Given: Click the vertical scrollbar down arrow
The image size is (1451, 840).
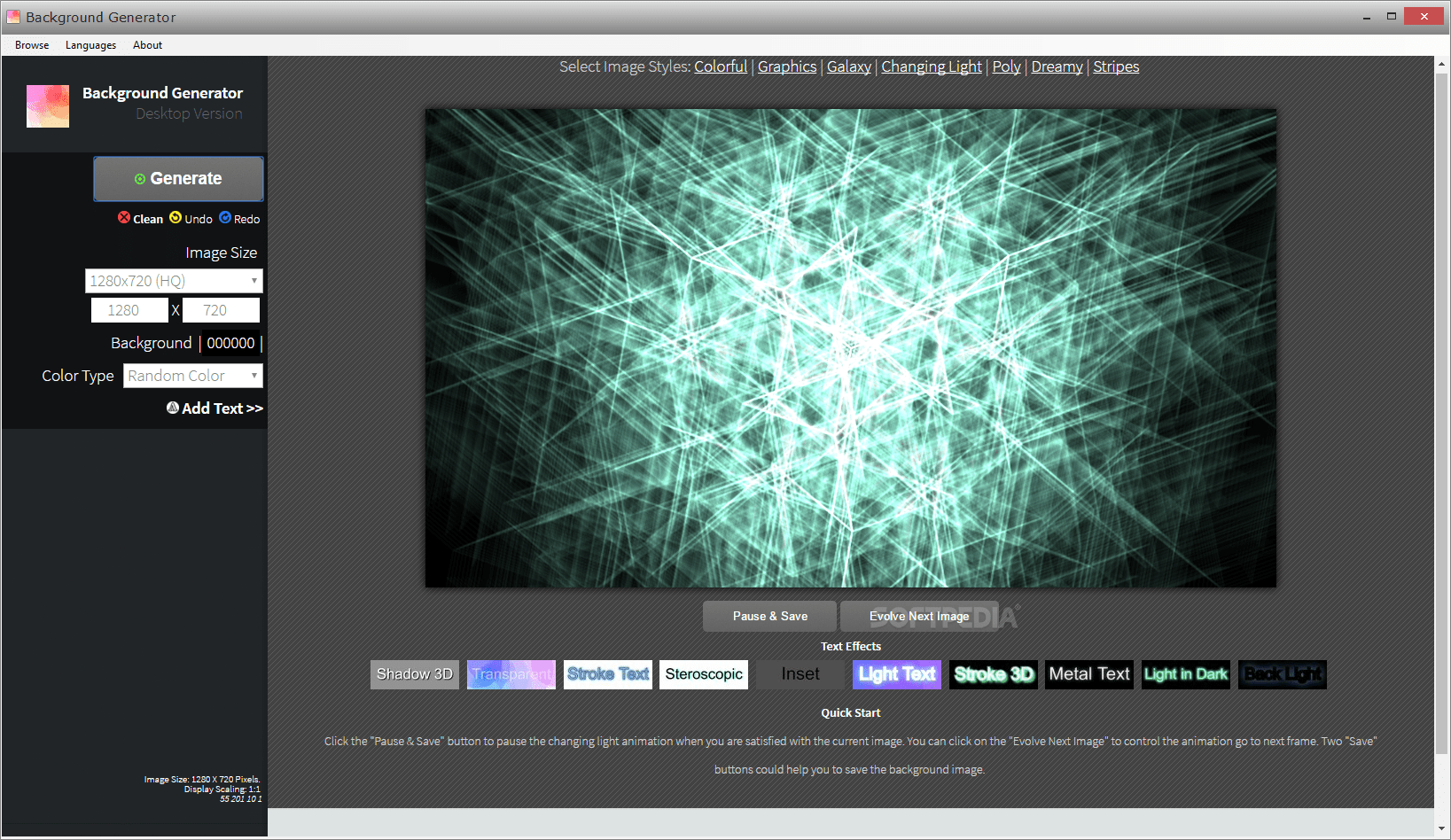Looking at the screenshot, I should (1442, 828).
